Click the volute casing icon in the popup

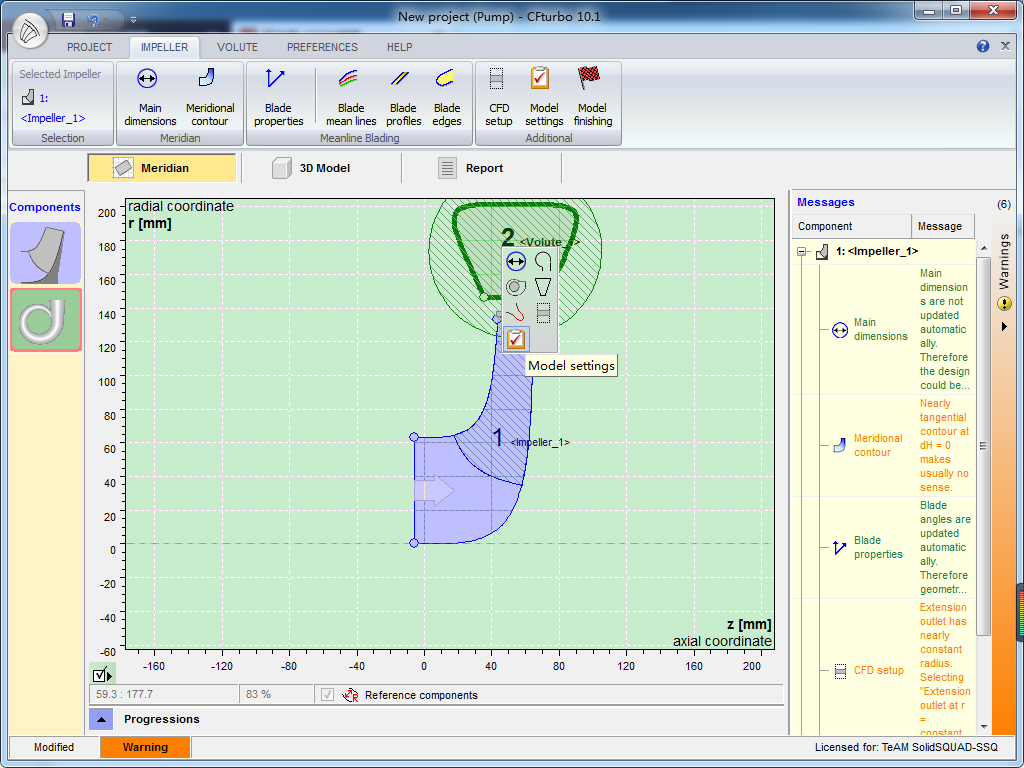tap(516, 287)
